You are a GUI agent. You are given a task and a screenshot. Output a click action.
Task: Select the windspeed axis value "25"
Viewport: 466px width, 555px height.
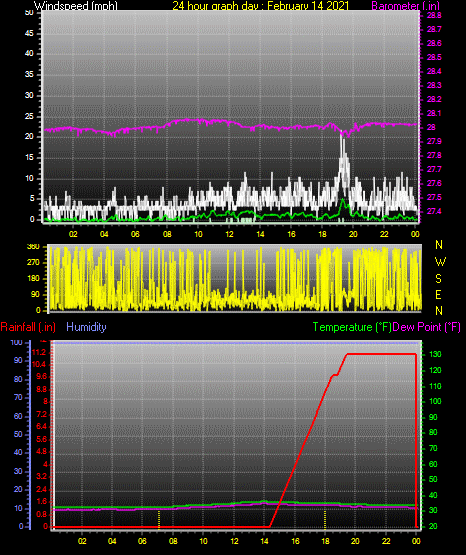tap(29, 116)
